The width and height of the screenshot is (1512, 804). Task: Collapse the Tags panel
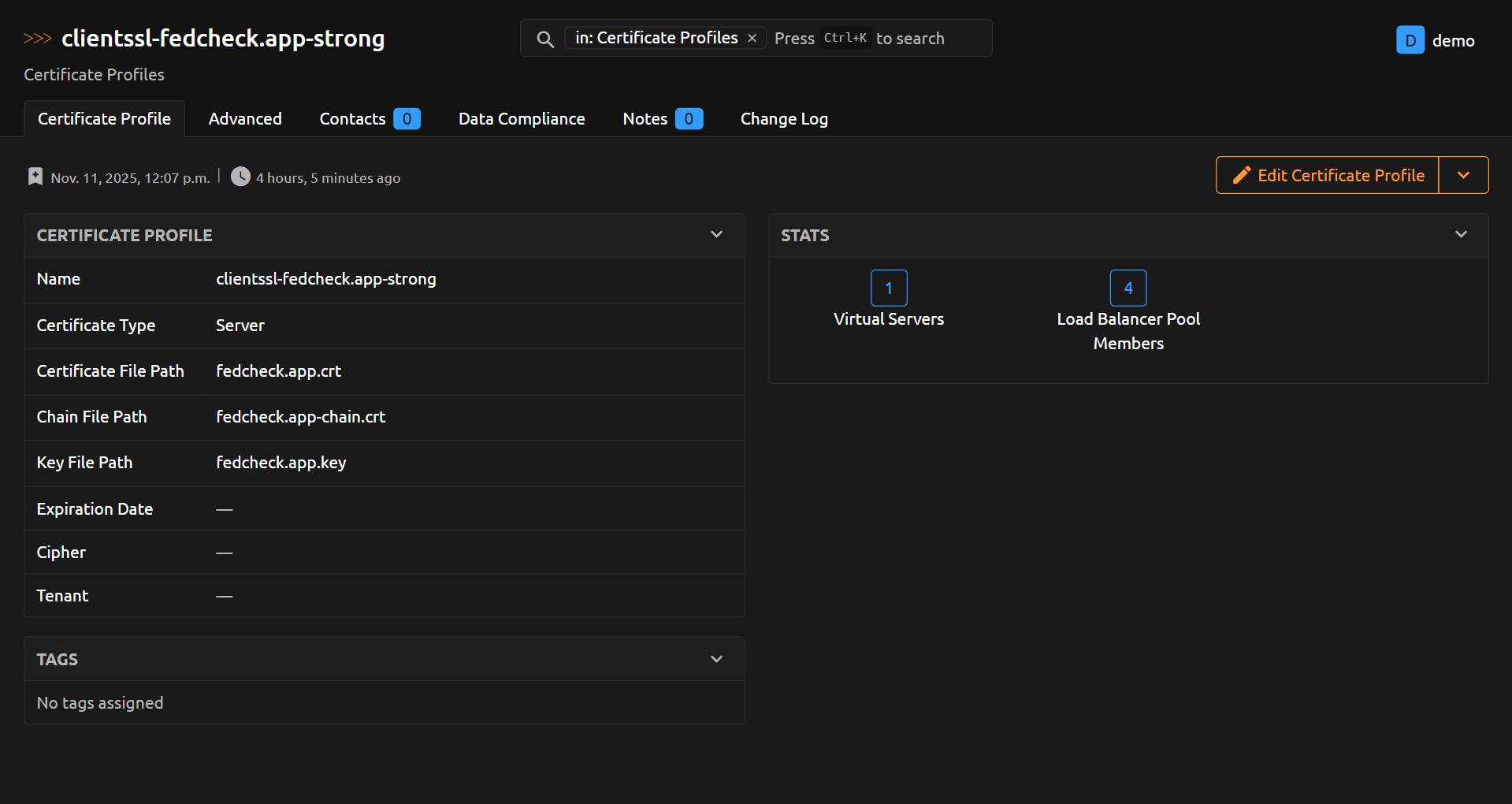[716, 659]
